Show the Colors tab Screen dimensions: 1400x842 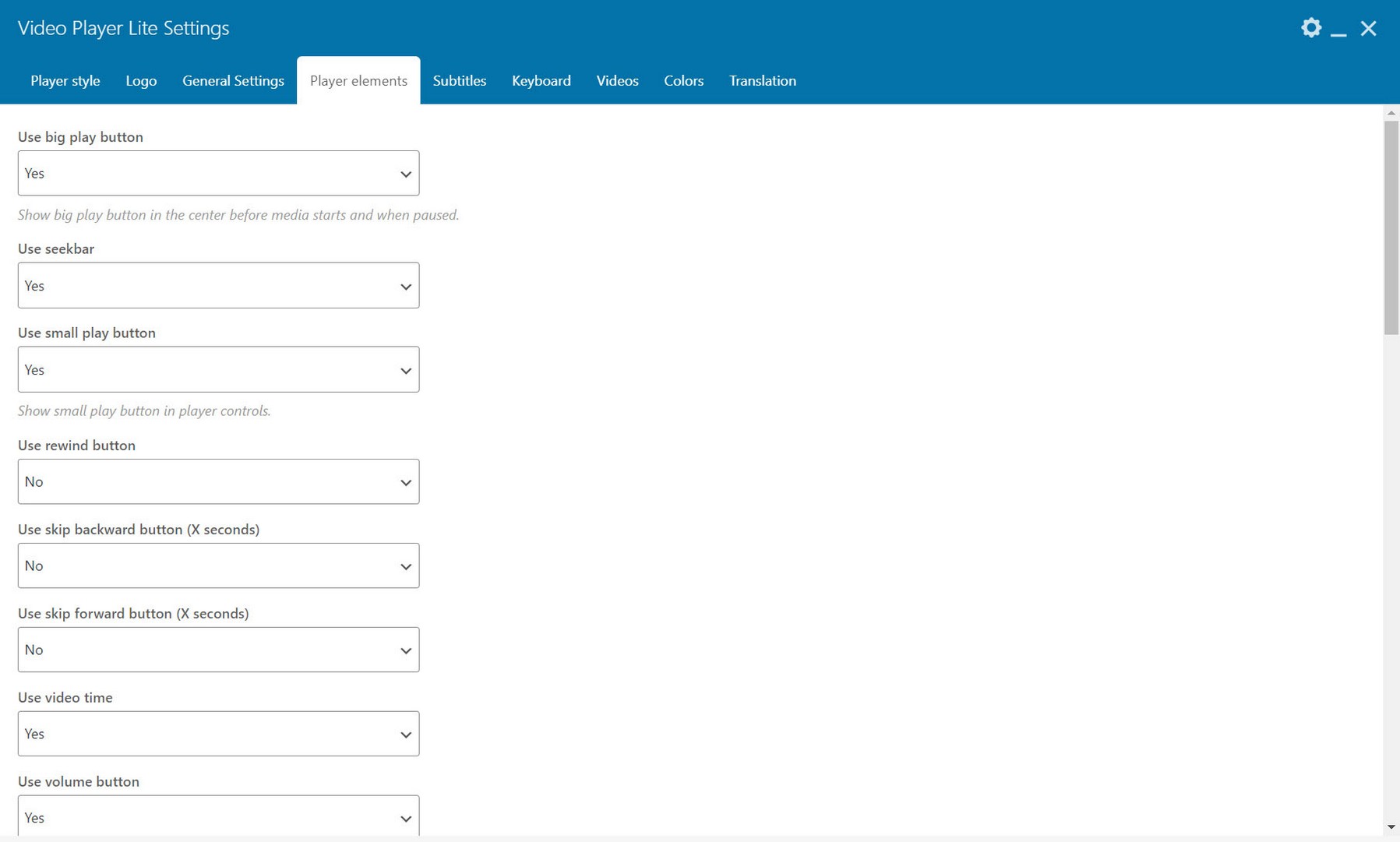point(683,81)
